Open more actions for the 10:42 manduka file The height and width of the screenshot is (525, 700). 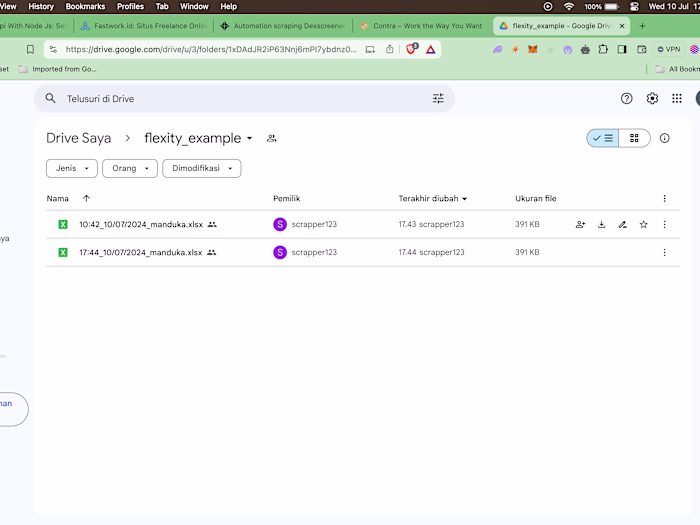pyautogui.click(x=664, y=225)
